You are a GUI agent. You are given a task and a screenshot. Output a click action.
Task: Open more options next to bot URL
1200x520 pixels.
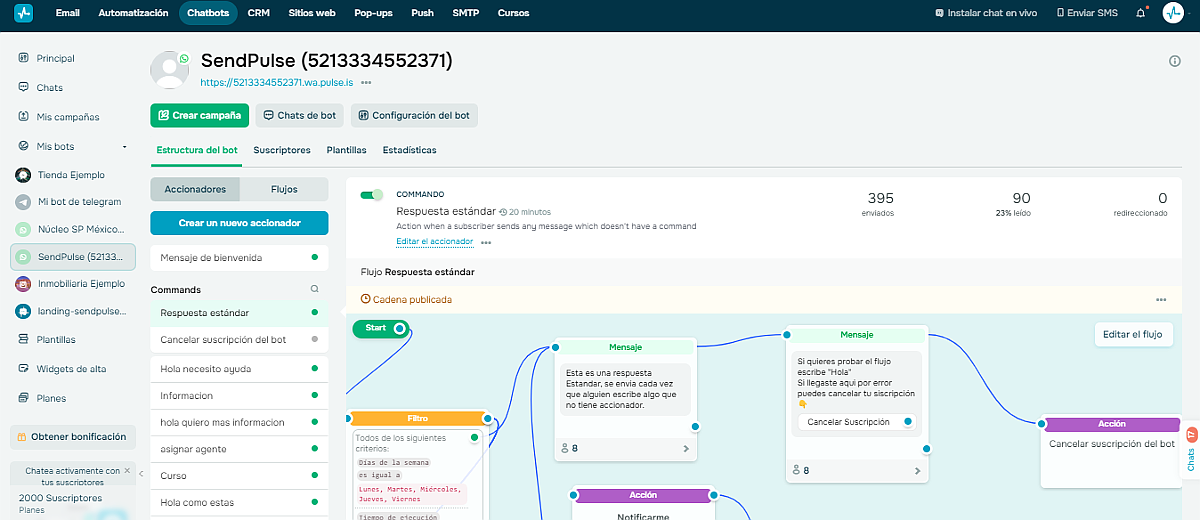(x=366, y=82)
